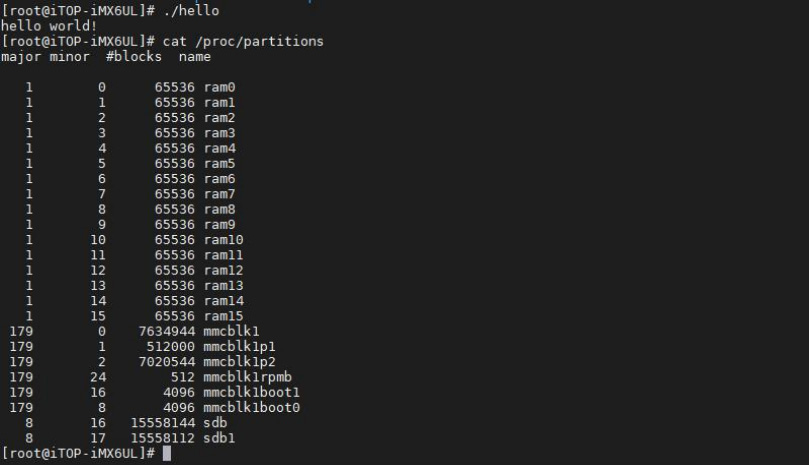
Task: Click the mmcblk1p1 partition name
Action: click(239, 347)
